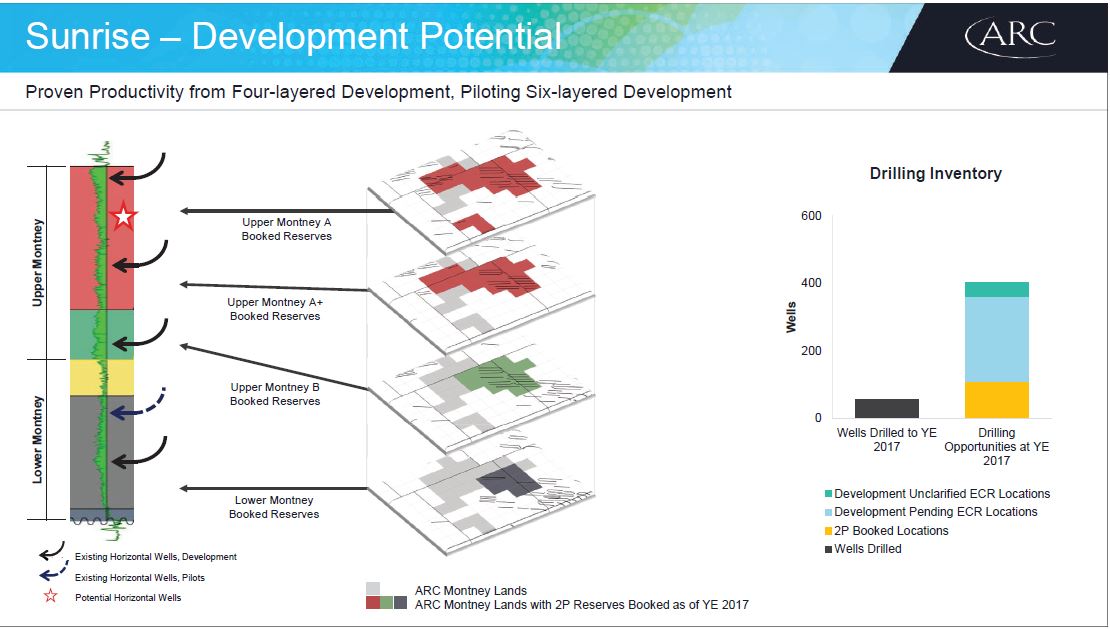Screen dimensions: 1110x629
Task: Click '2P Booked Locations' legend text
Action: 891,531
